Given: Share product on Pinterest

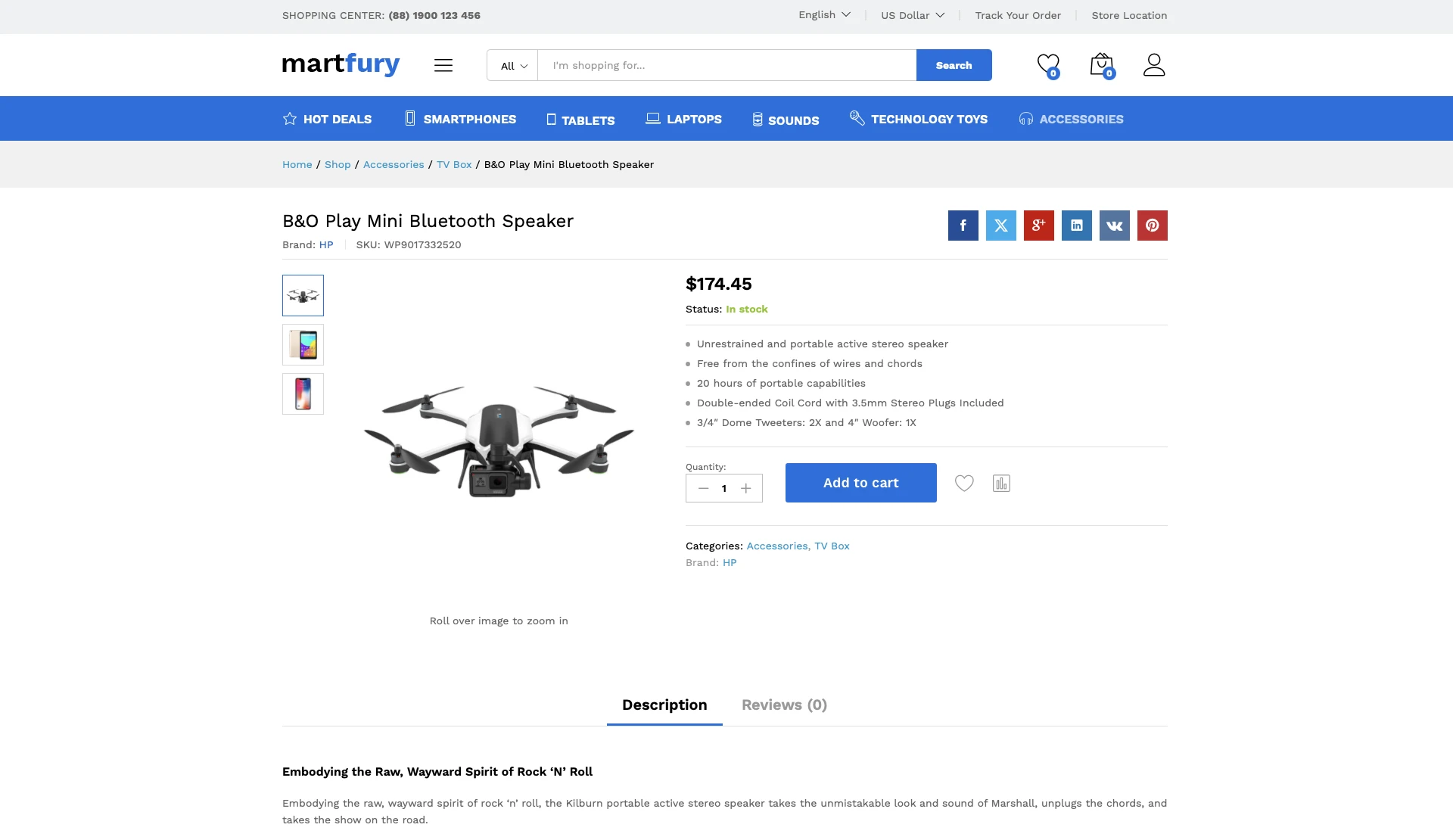Looking at the screenshot, I should [1152, 226].
